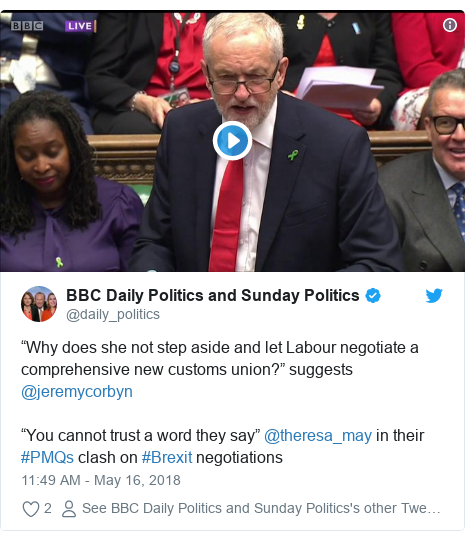This screenshot has height=541, width=465.
Task: Click the LIVE badge on the video
Action: point(80,26)
